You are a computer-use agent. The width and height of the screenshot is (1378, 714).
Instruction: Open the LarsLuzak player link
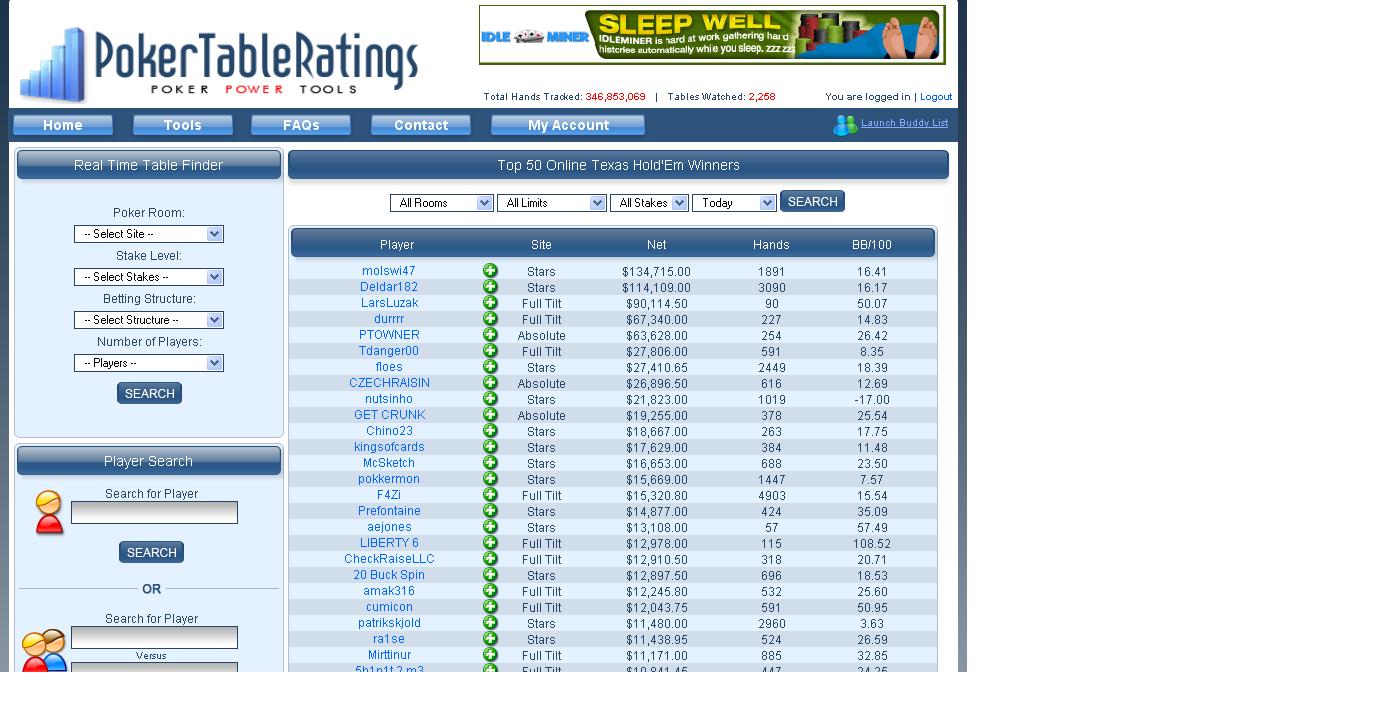click(x=389, y=303)
